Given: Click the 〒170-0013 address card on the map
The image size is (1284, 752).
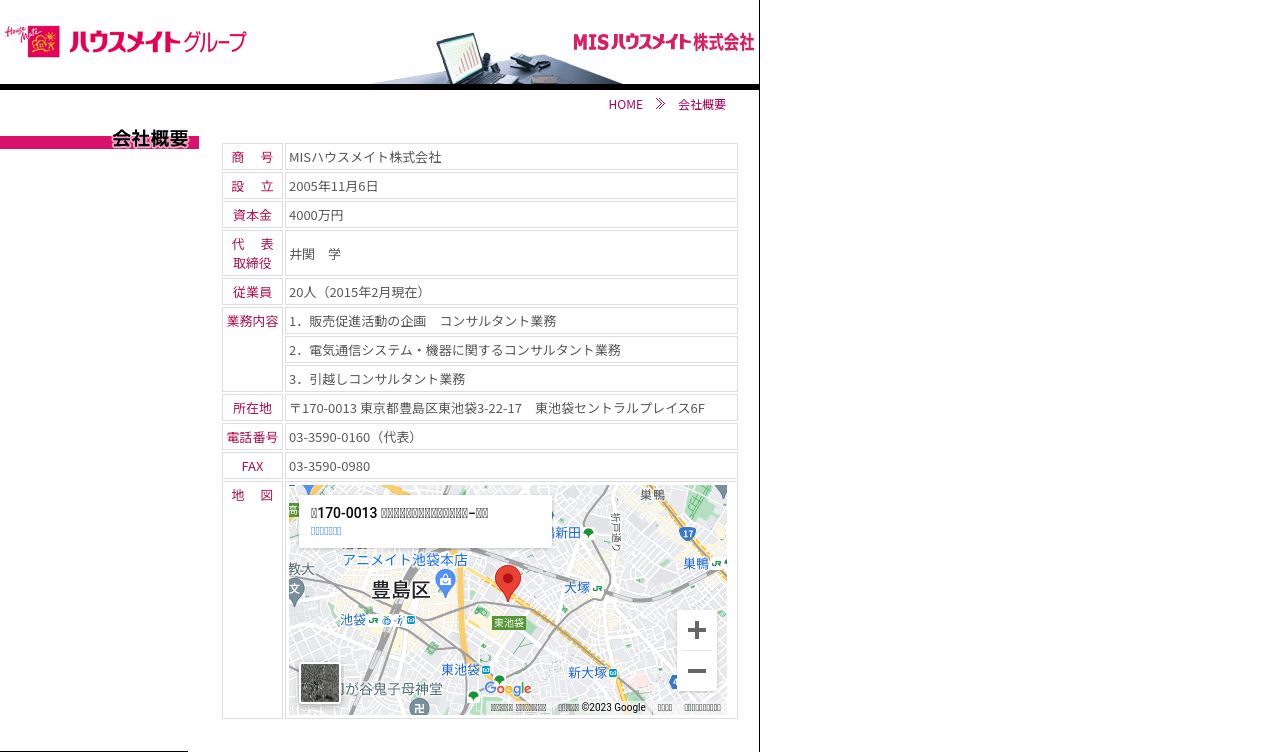Looking at the screenshot, I should tap(425, 521).
